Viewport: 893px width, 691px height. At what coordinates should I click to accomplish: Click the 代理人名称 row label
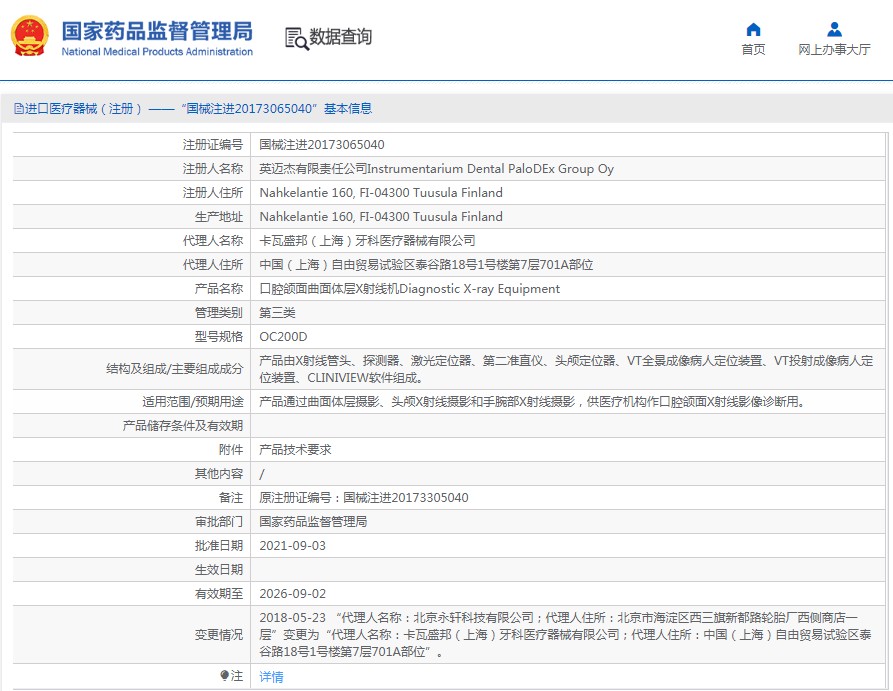(213, 240)
